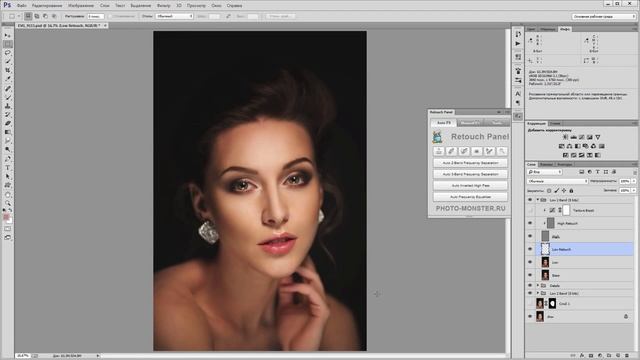Click lock image pixels brush icon

pos(556,191)
